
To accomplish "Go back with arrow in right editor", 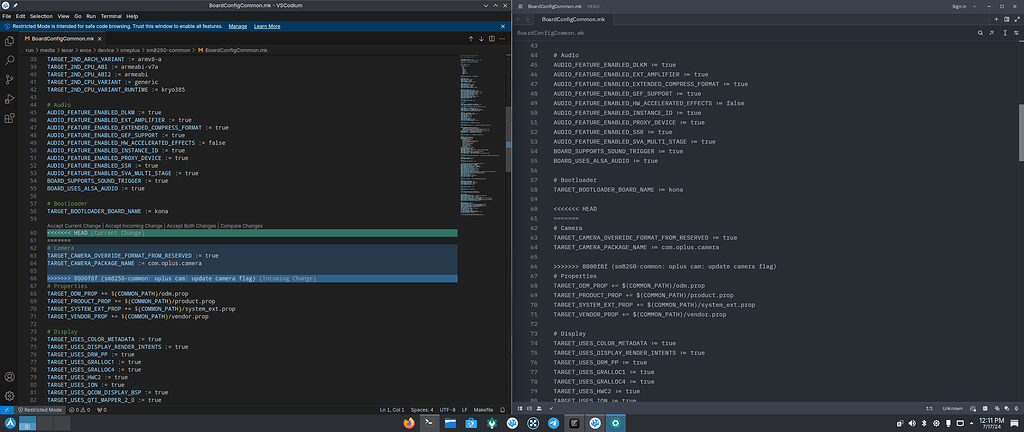I will coord(519,20).
